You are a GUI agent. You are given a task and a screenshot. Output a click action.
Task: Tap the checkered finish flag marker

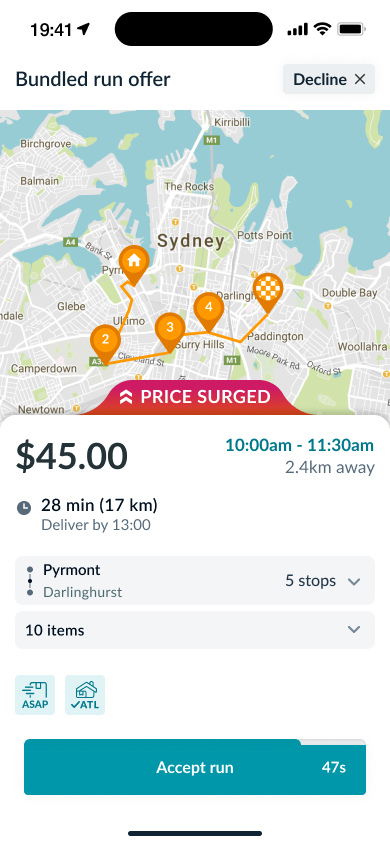(x=268, y=291)
